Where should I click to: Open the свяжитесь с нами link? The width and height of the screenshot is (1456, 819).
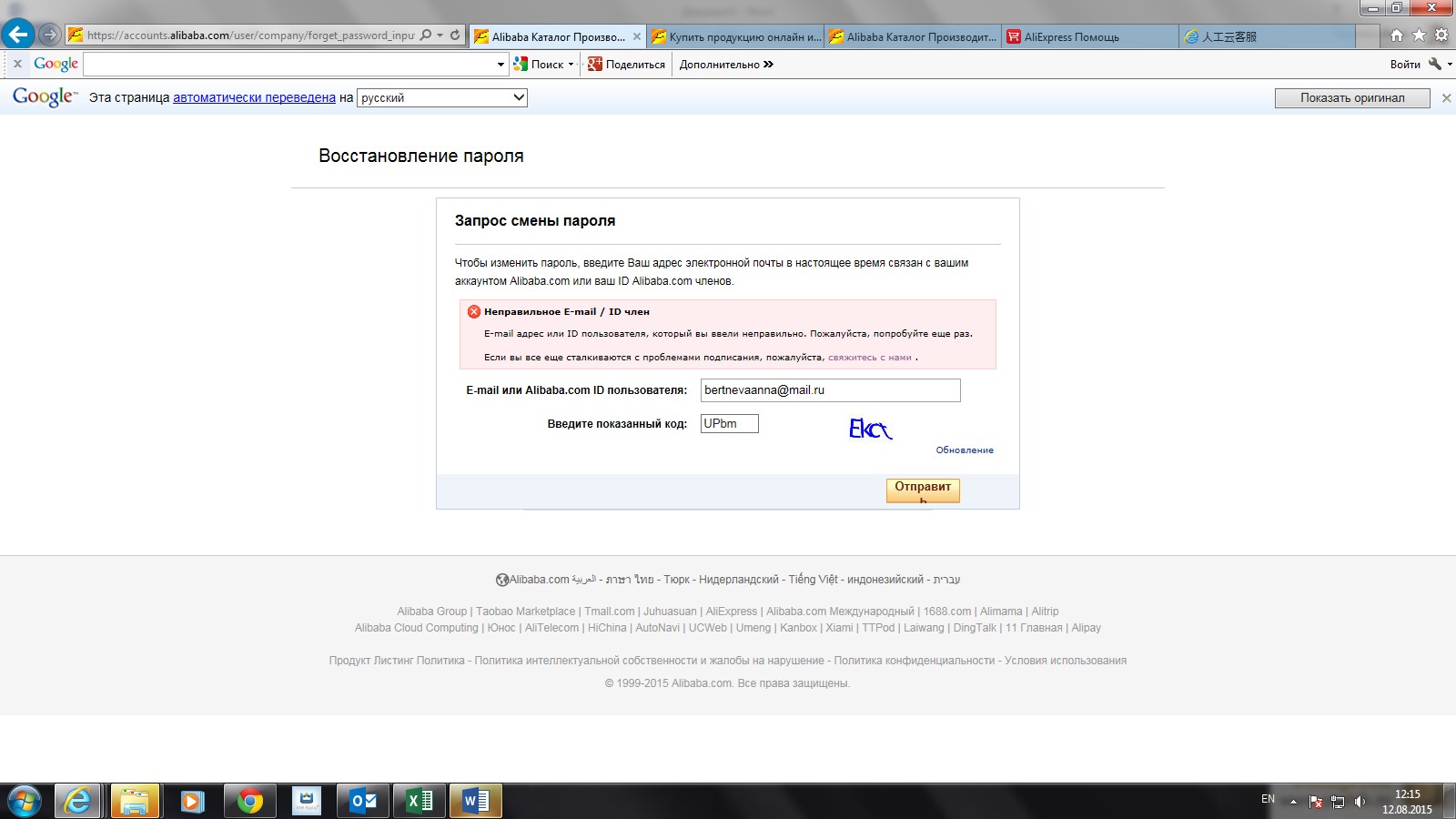coord(870,358)
